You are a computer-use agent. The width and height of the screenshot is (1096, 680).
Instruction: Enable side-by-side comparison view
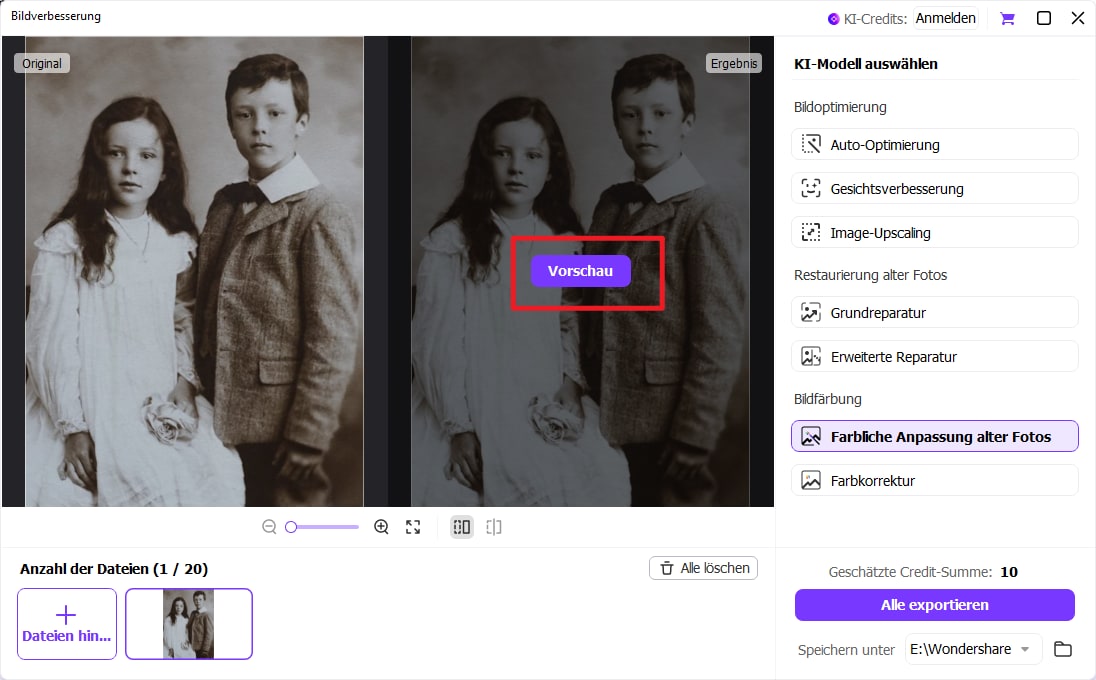pos(462,527)
